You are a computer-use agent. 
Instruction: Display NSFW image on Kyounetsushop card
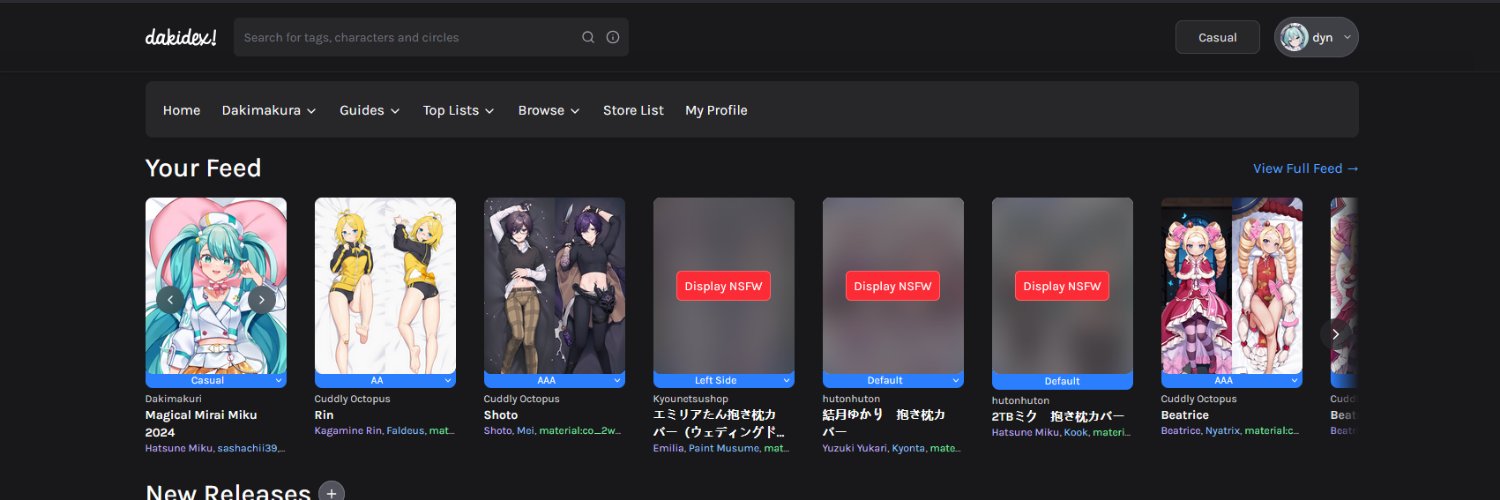coord(724,286)
